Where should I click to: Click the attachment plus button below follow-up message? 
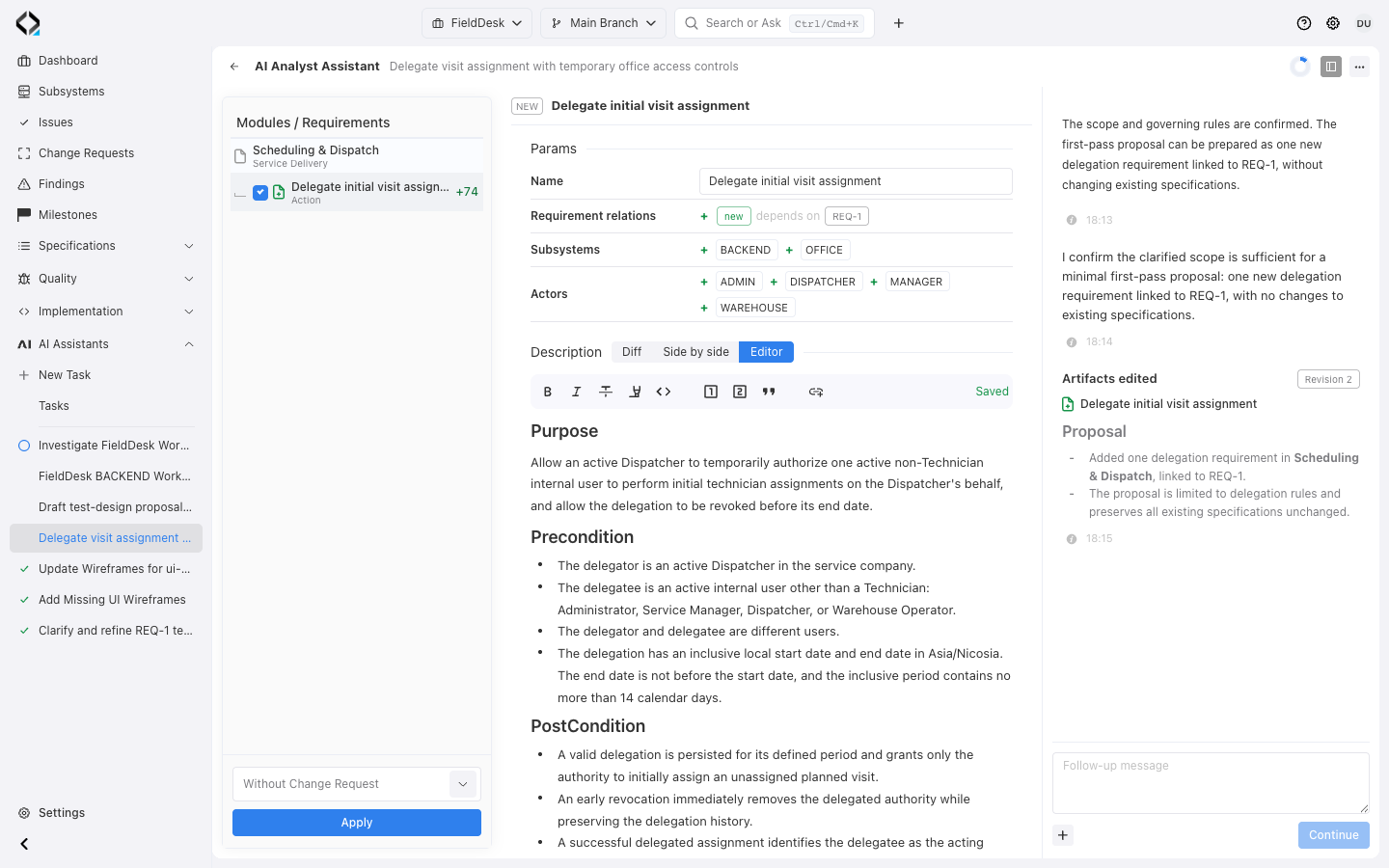click(x=1063, y=835)
